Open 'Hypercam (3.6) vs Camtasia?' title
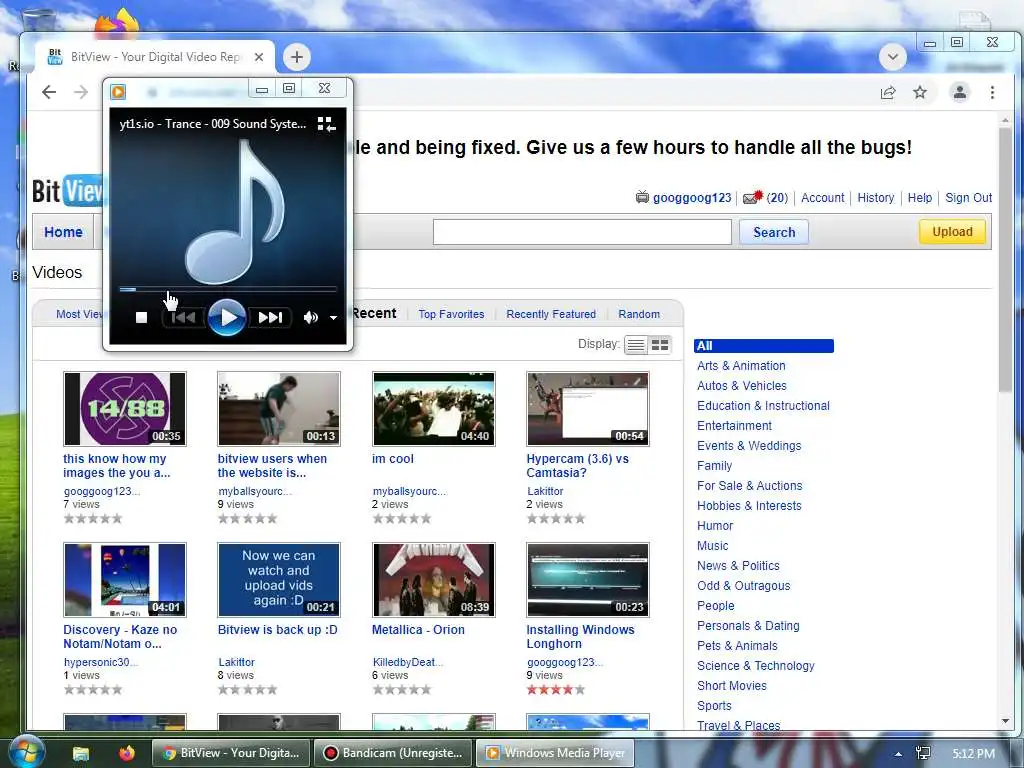This screenshot has width=1024, height=768. pyautogui.click(x=577, y=466)
